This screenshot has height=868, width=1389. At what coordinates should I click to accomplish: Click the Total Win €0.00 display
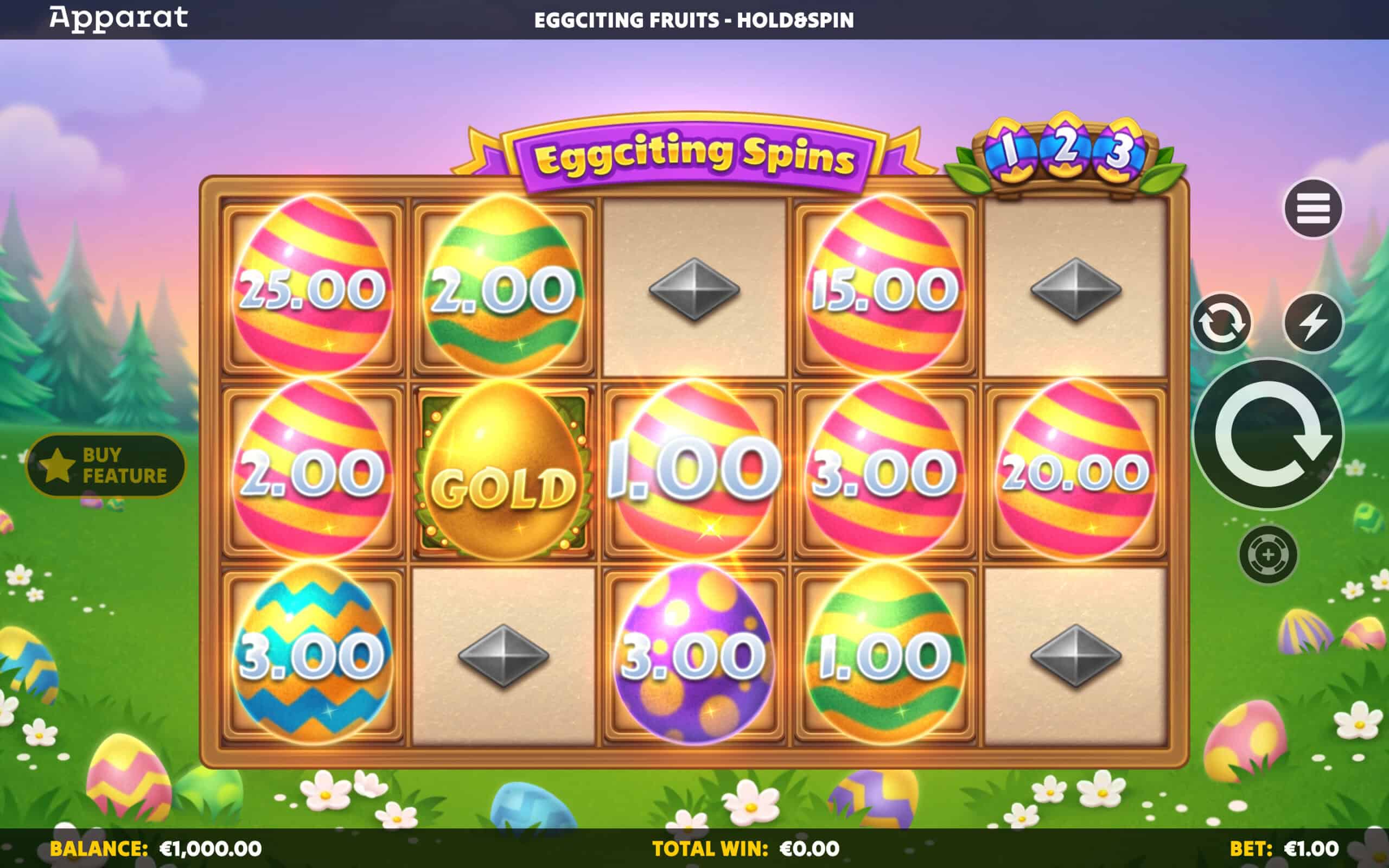746,848
